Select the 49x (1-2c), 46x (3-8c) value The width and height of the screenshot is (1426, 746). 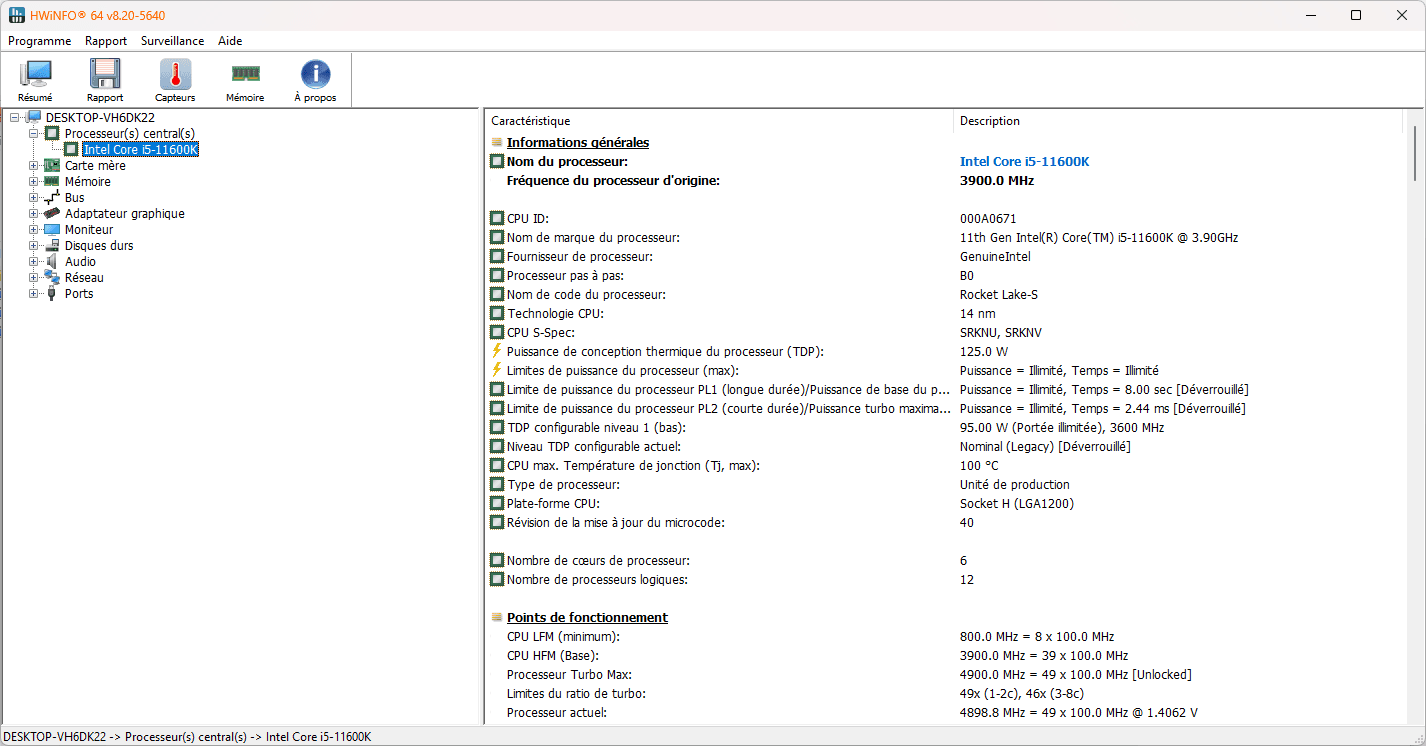1022,693
